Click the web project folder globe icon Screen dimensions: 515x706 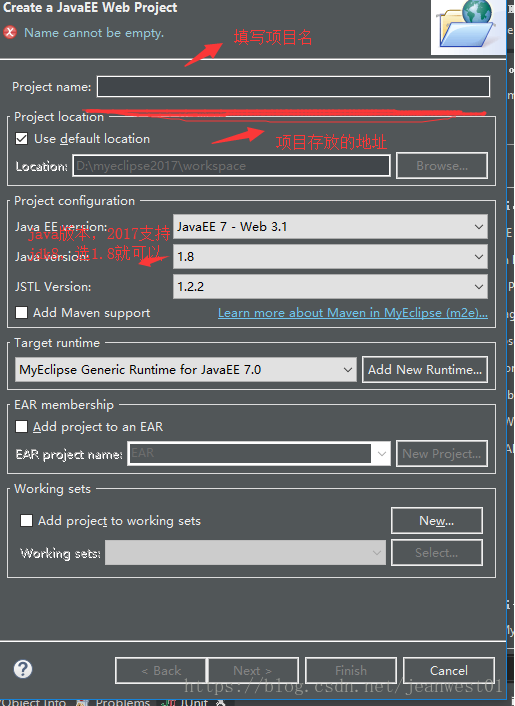(x=467, y=25)
